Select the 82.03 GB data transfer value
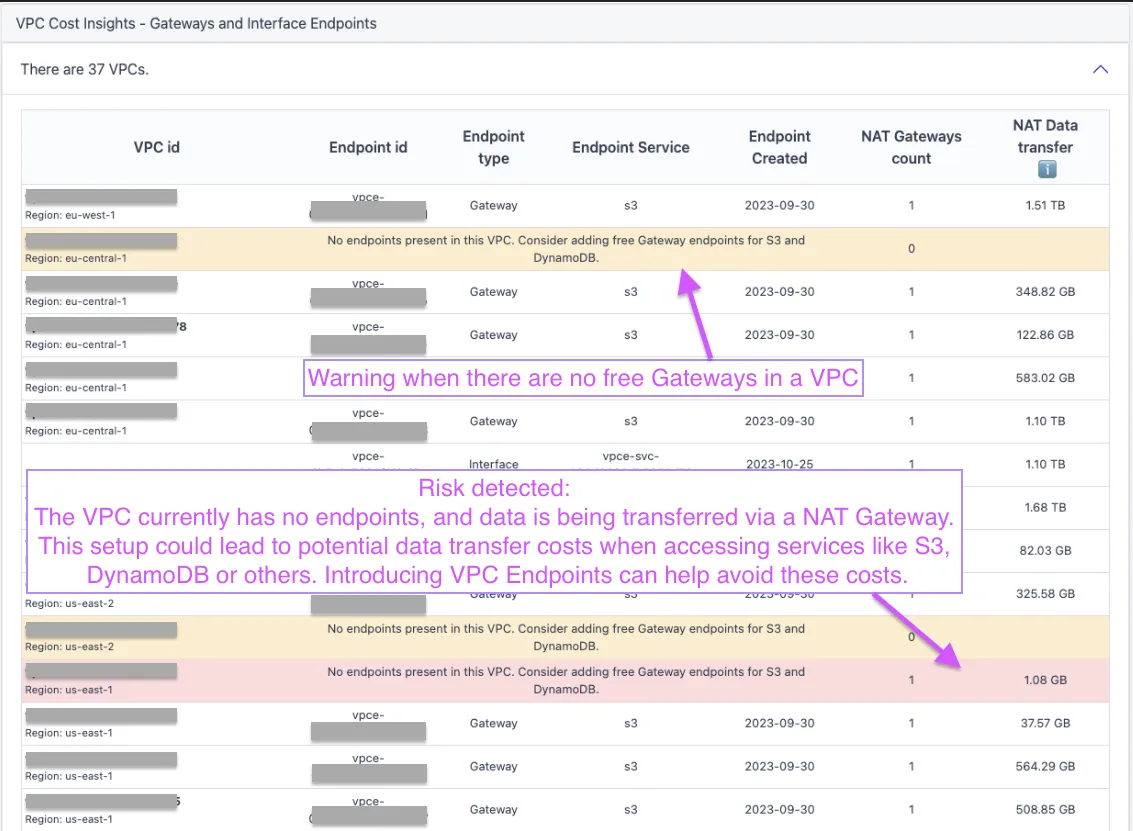 click(1046, 551)
